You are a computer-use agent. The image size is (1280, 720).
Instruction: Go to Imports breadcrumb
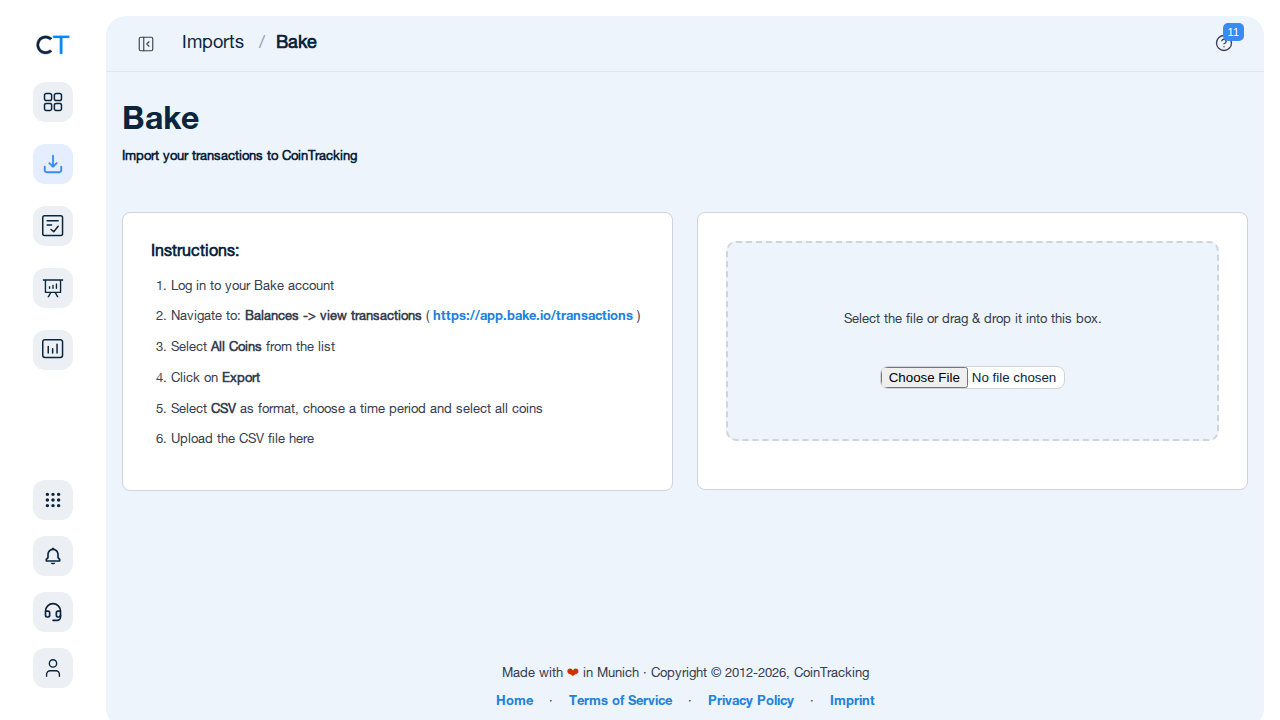point(213,42)
